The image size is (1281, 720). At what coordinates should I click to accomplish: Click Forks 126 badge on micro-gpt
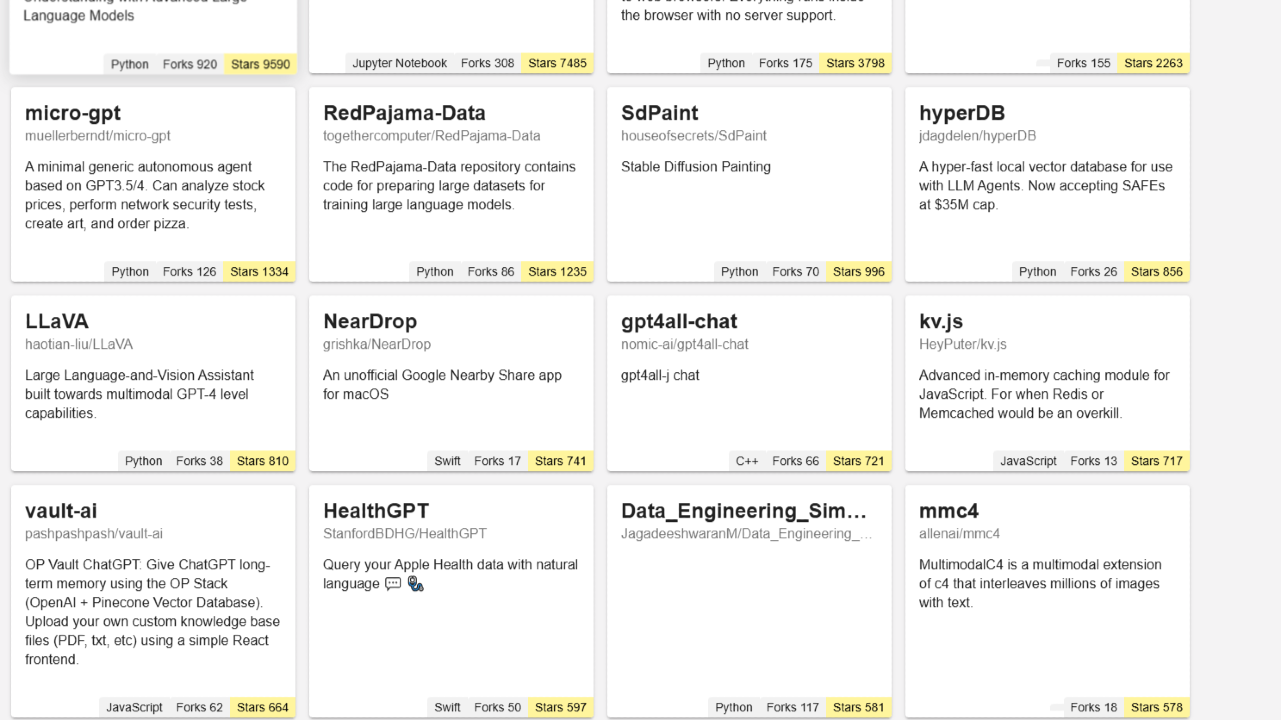point(190,272)
